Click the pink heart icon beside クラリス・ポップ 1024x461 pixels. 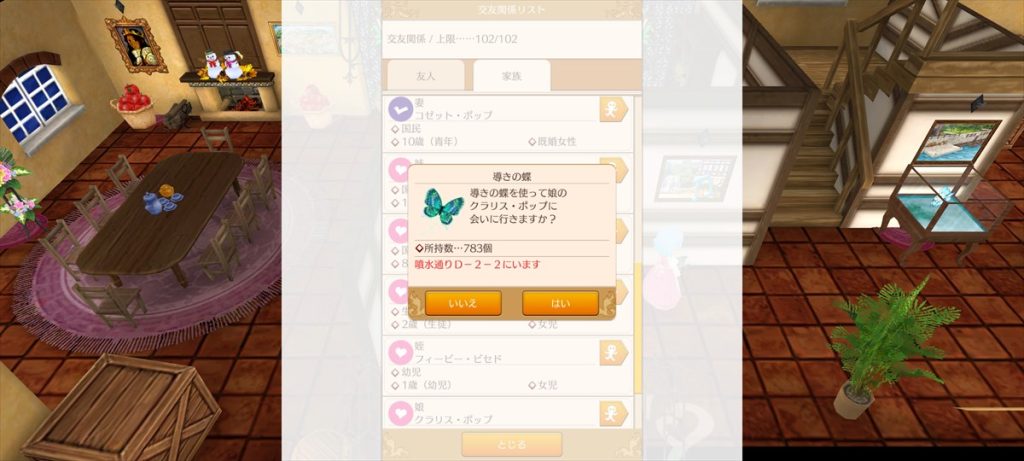point(400,414)
